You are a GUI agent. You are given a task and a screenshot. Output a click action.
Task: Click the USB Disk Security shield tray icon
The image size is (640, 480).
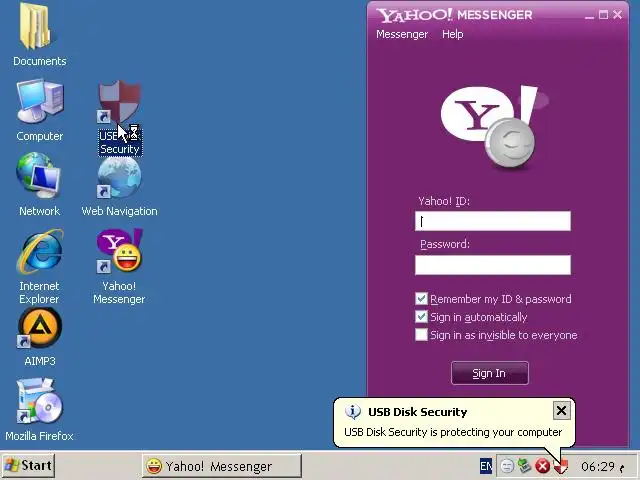(561, 467)
